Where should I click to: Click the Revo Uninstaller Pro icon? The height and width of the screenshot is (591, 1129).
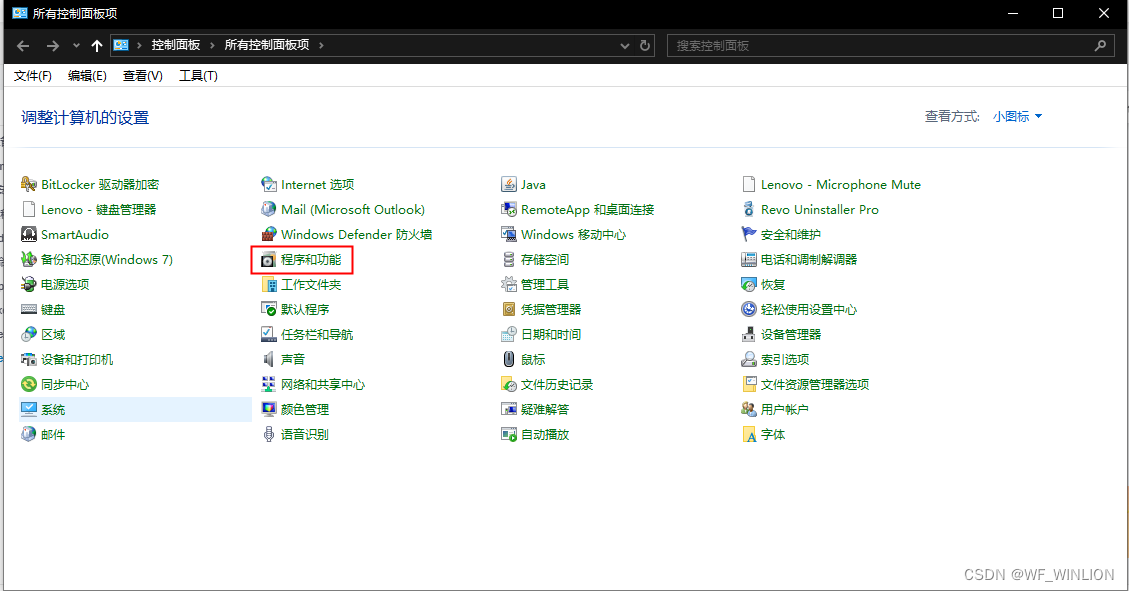click(x=749, y=209)
